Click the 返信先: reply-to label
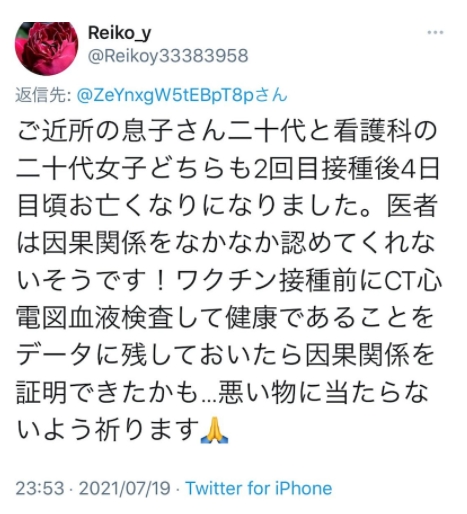467x514 pixels. (43, 95)
